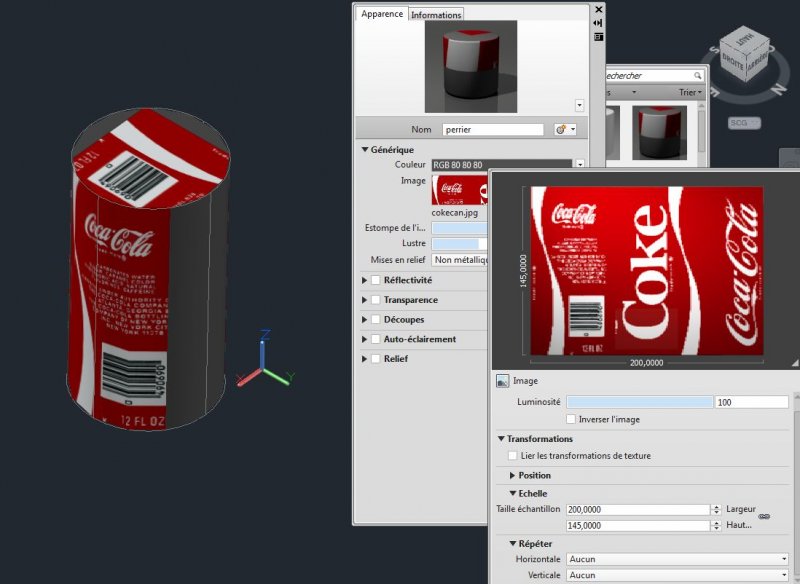Image resolution: width=800 pixels, height=584 pixels.
Task: Click the Nom field containing perrier
Action: tap(493, 130)
